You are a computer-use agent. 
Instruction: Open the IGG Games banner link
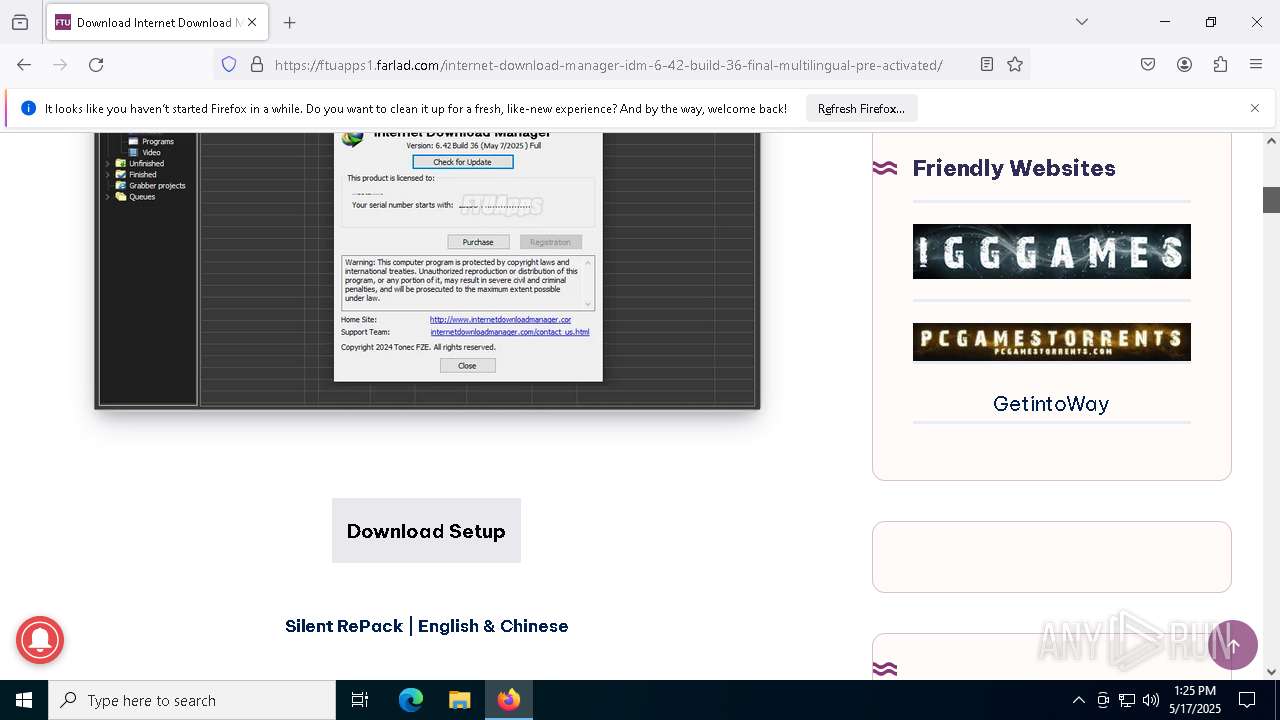tap(1051, 251)
